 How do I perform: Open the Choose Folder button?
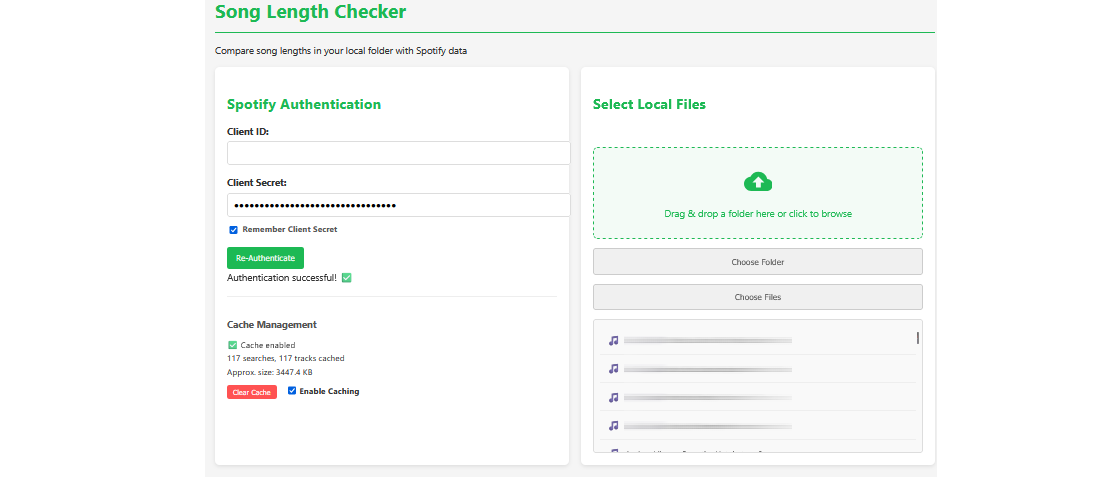pyautogui.click(x=758, y=261)
